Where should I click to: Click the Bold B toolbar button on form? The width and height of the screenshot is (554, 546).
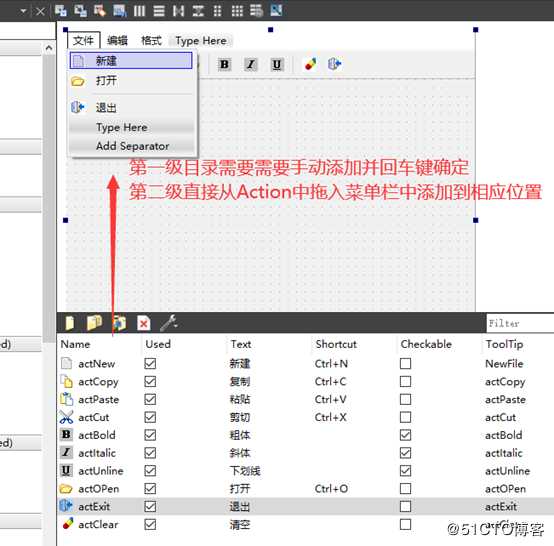[224, 64]
